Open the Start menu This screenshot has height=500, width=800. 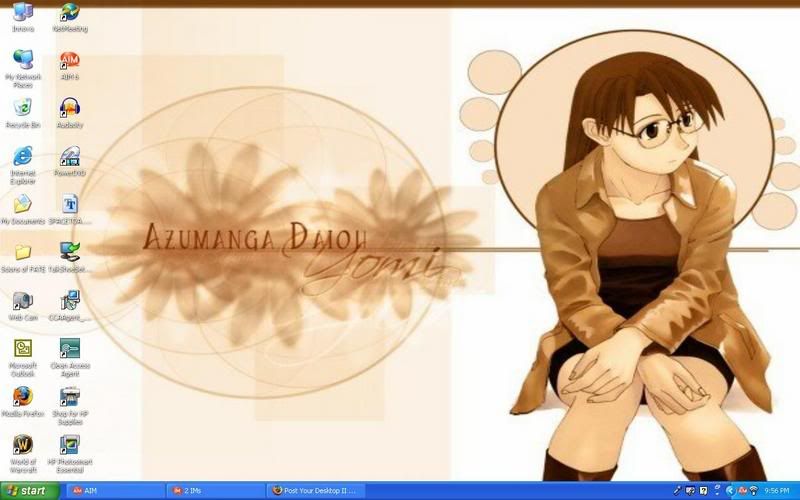[30, 491]
